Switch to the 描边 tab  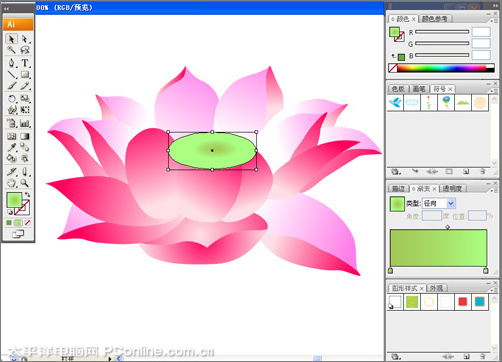tap(398, 188)
